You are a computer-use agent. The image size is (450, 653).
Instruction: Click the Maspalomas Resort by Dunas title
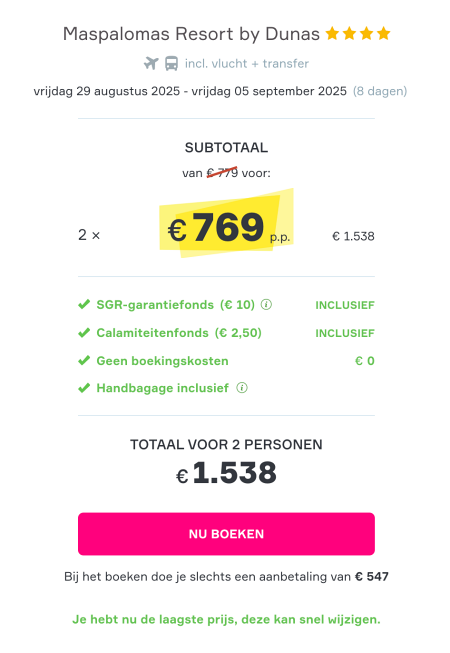click(191, 34)
